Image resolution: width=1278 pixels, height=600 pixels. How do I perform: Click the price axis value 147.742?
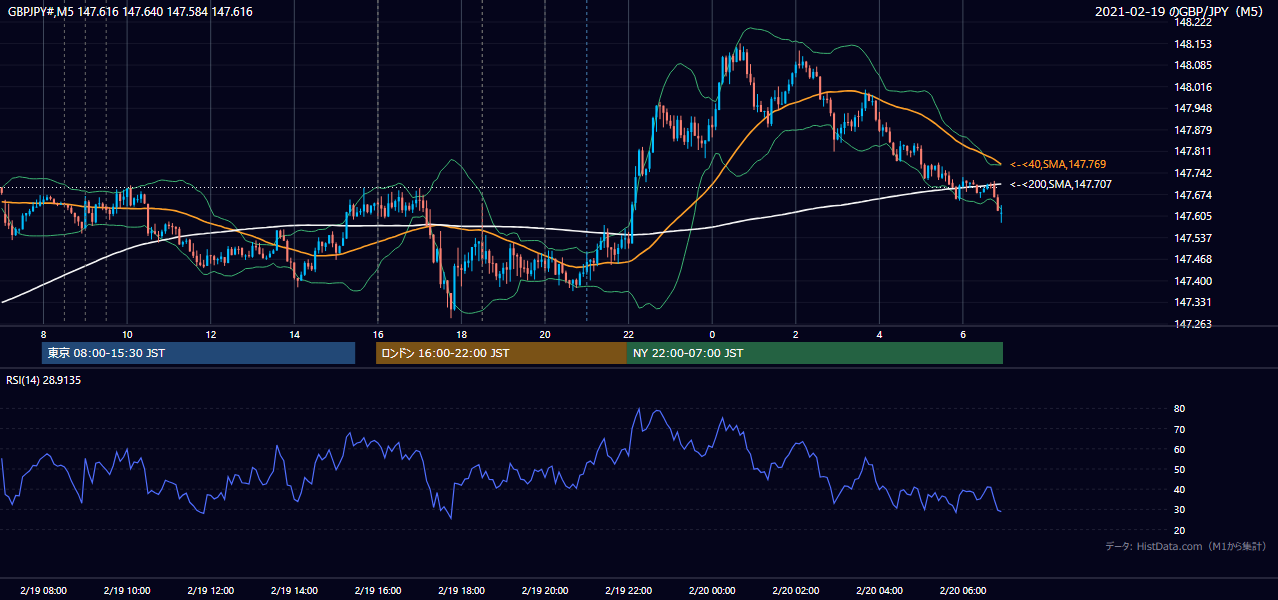point(1192,173)
